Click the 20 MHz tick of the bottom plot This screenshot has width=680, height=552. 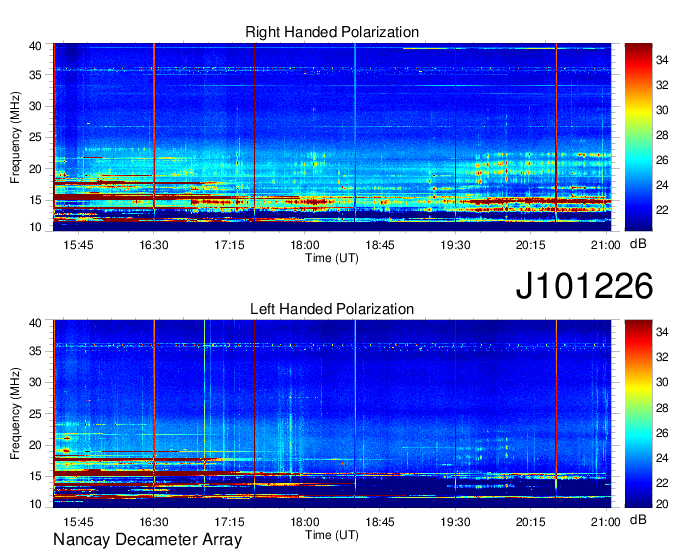(x=36, y=446)
